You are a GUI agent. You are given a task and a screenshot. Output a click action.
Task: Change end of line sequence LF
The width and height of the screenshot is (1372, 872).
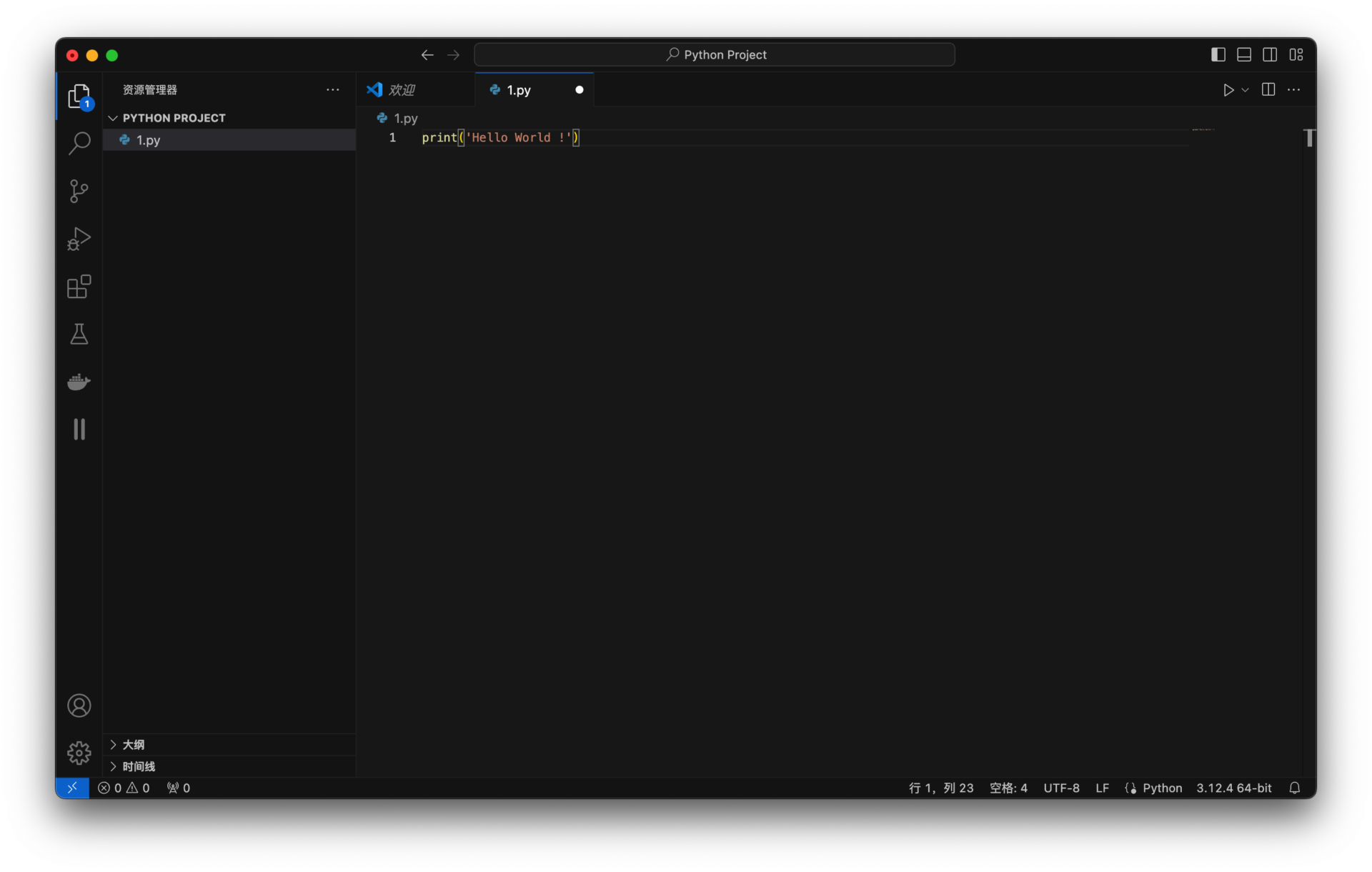pos(1102,788)
